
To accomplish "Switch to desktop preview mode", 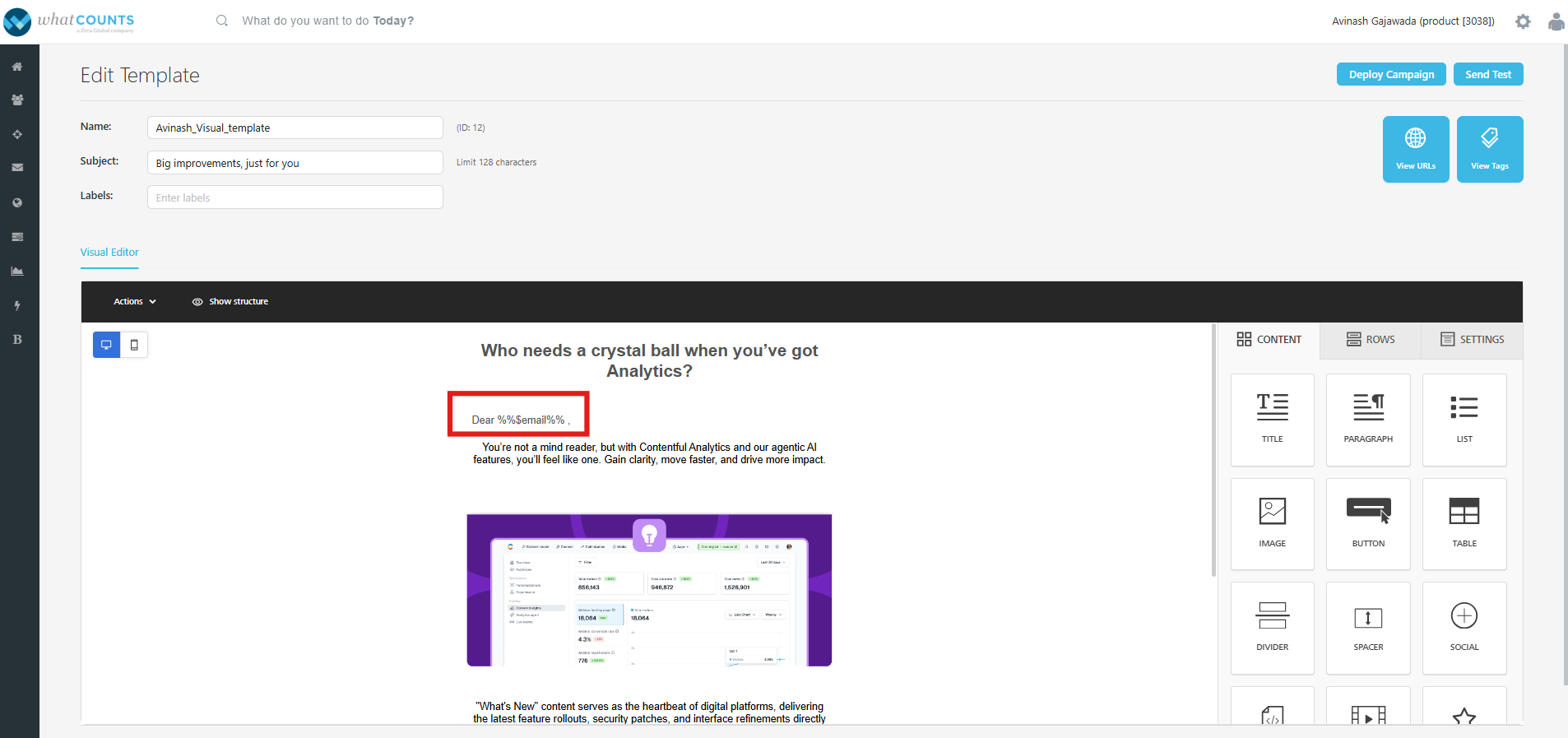I will point(106,345).
